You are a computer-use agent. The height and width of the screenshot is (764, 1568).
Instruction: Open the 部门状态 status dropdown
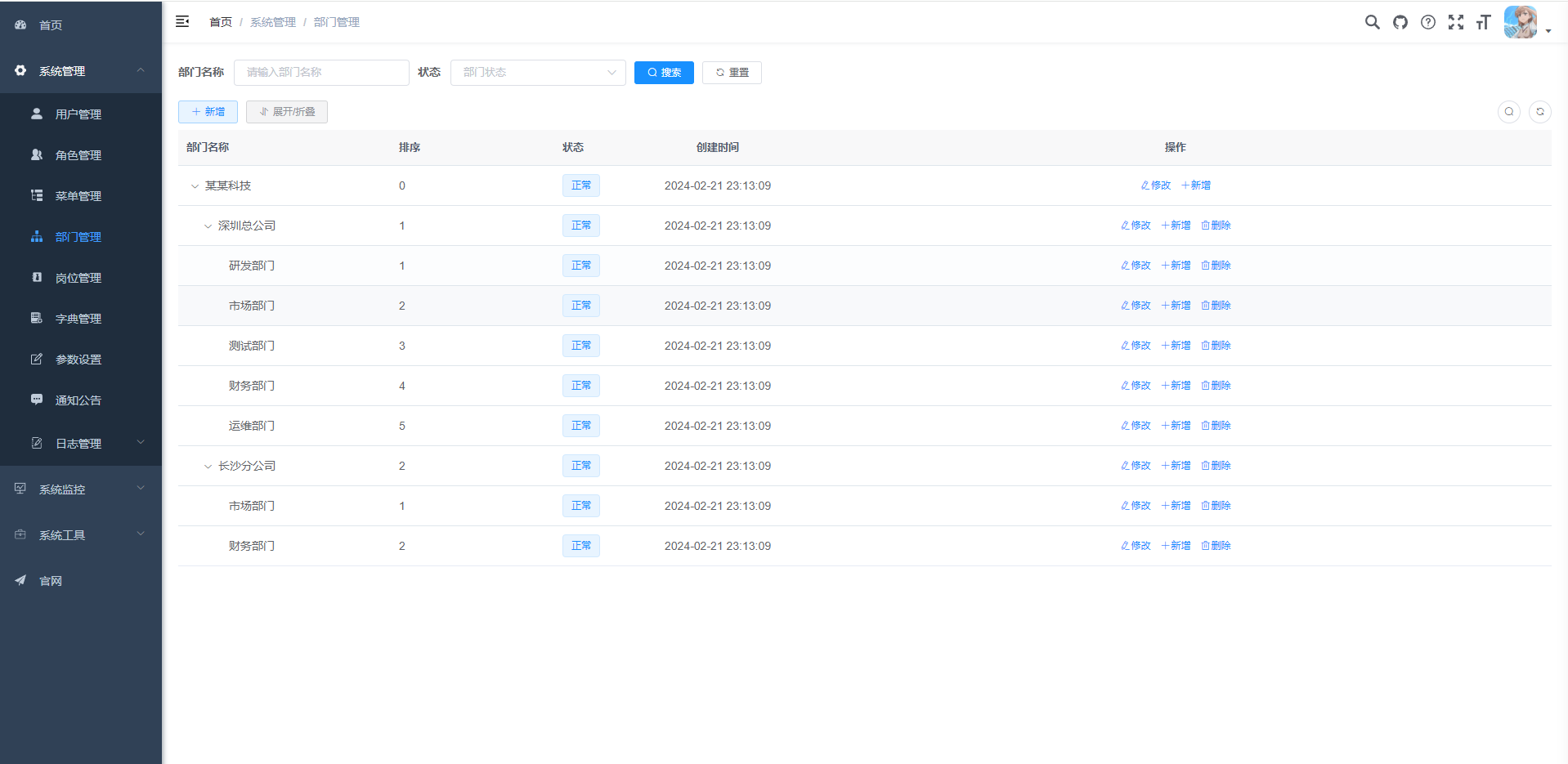[538, 73]
